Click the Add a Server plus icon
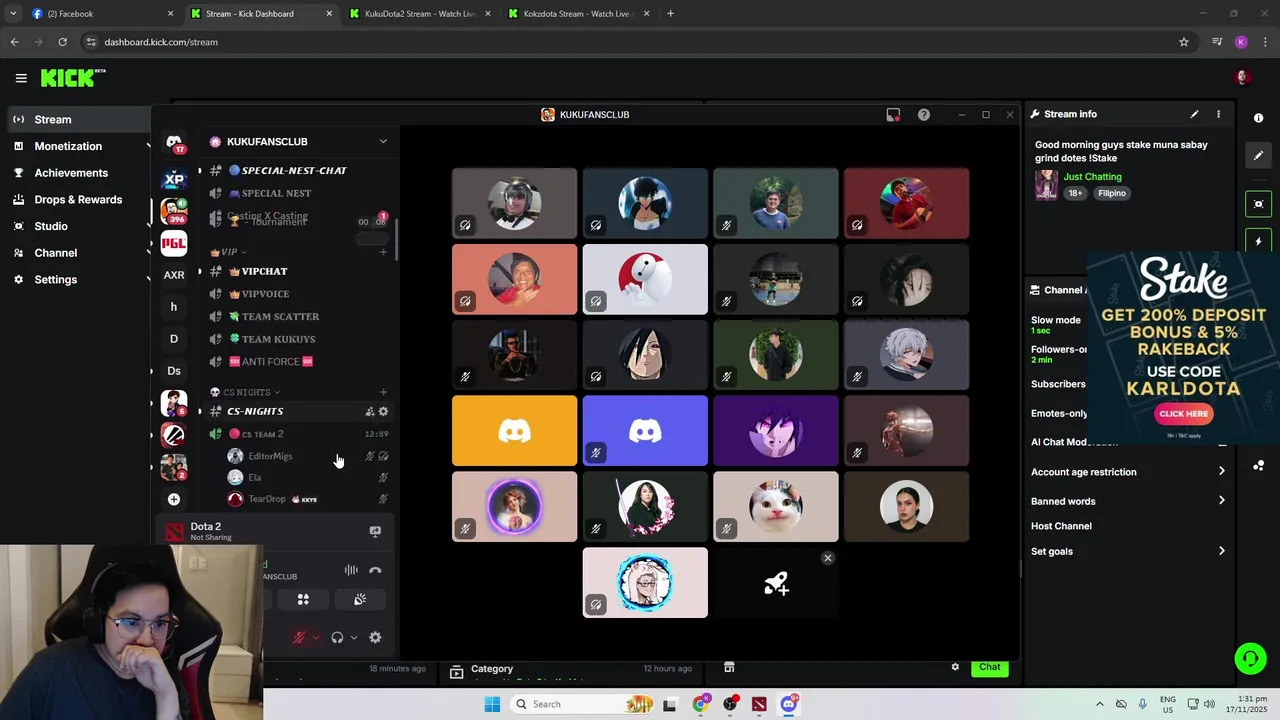Viewport: 1280px width, 720px height. (174, 499)
